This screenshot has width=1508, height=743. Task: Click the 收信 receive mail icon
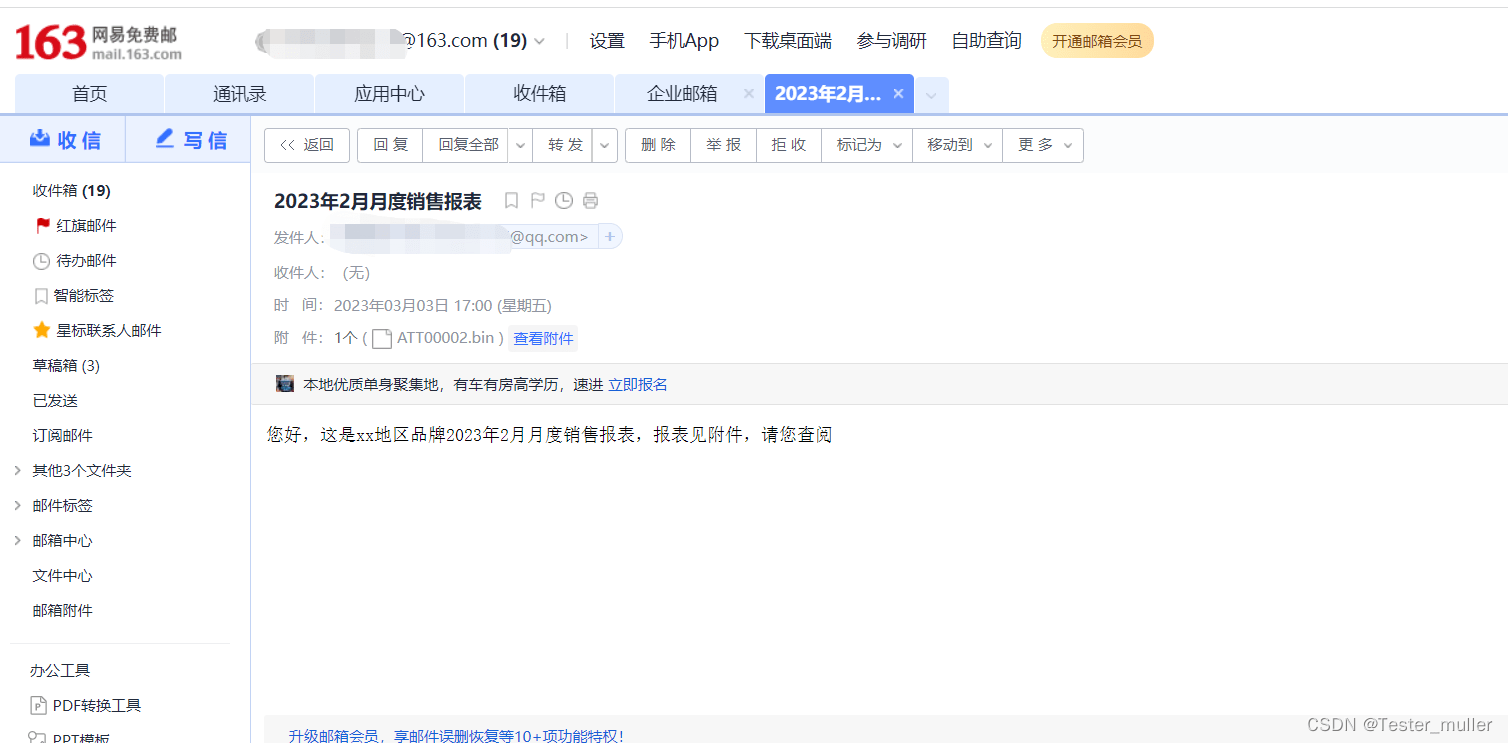pyautogui.click(x=42, y=139)
